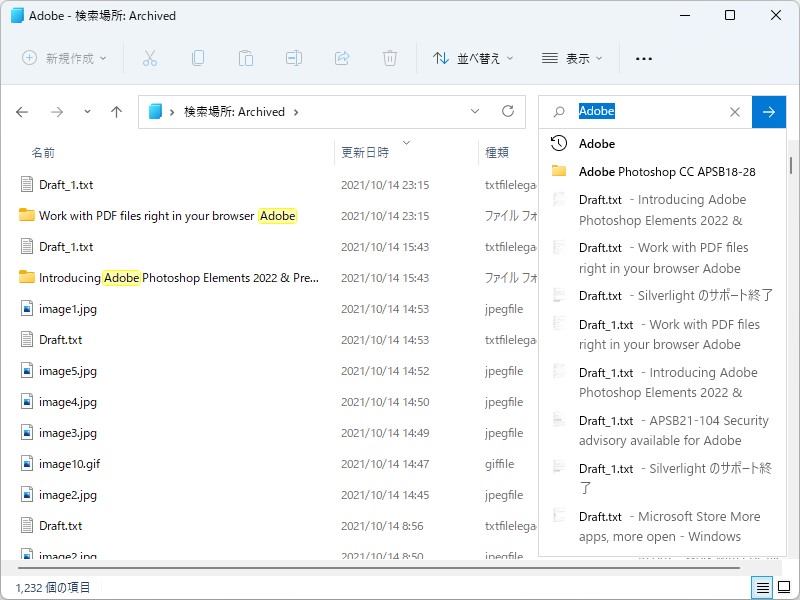Expand the address bar history dropdown
Screen dimensions: 800x600
coord(474,111)
